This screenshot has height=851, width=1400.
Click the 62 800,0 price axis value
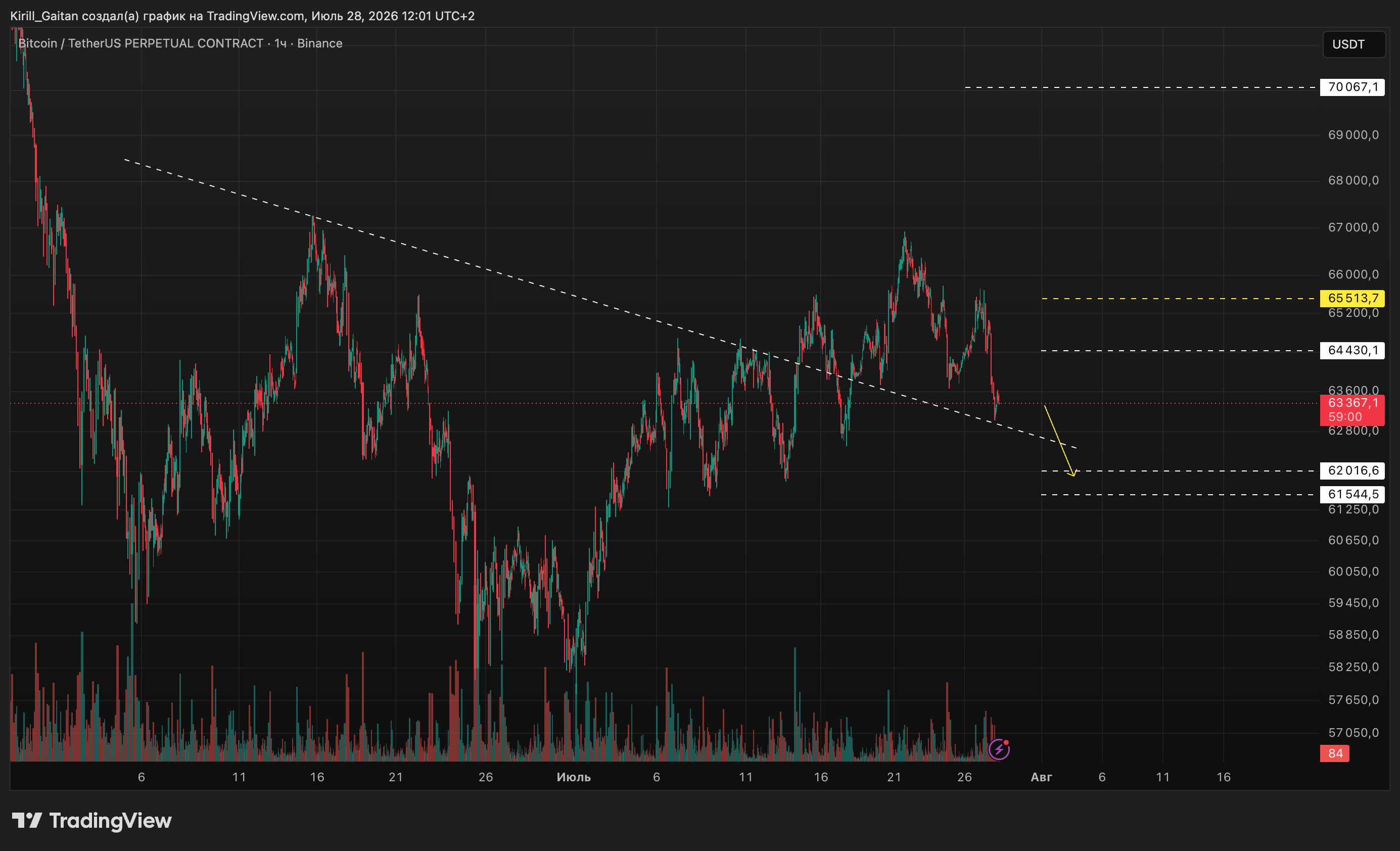pyautogui.click(x=1353, y=431)
